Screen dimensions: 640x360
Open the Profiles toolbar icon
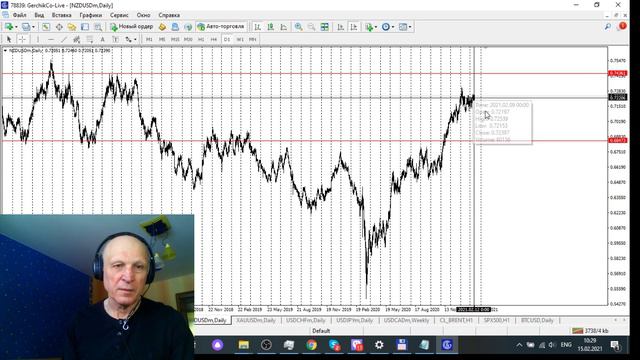click(x=26, y=27)
